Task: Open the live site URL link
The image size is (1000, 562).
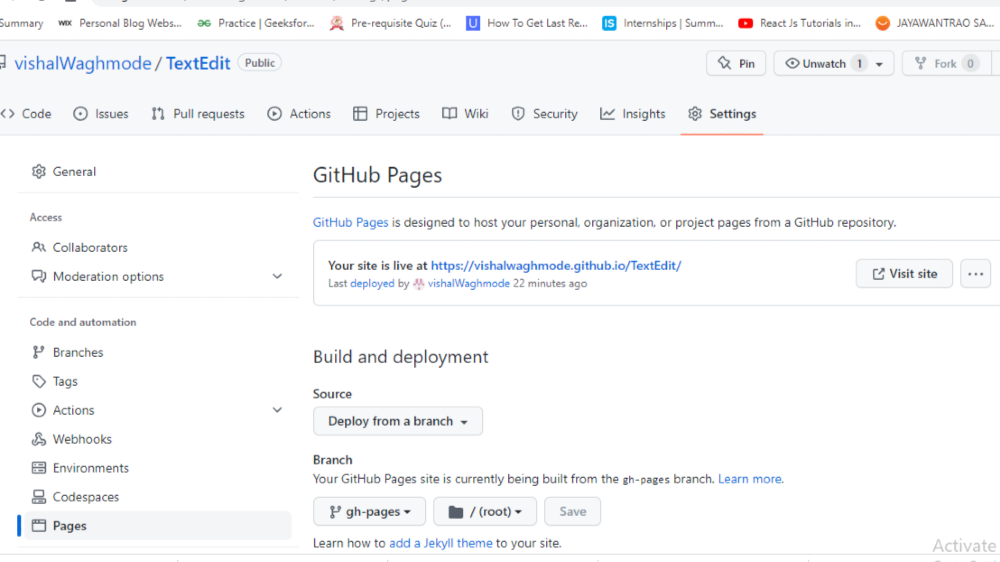Action: (x=556, y=266)
